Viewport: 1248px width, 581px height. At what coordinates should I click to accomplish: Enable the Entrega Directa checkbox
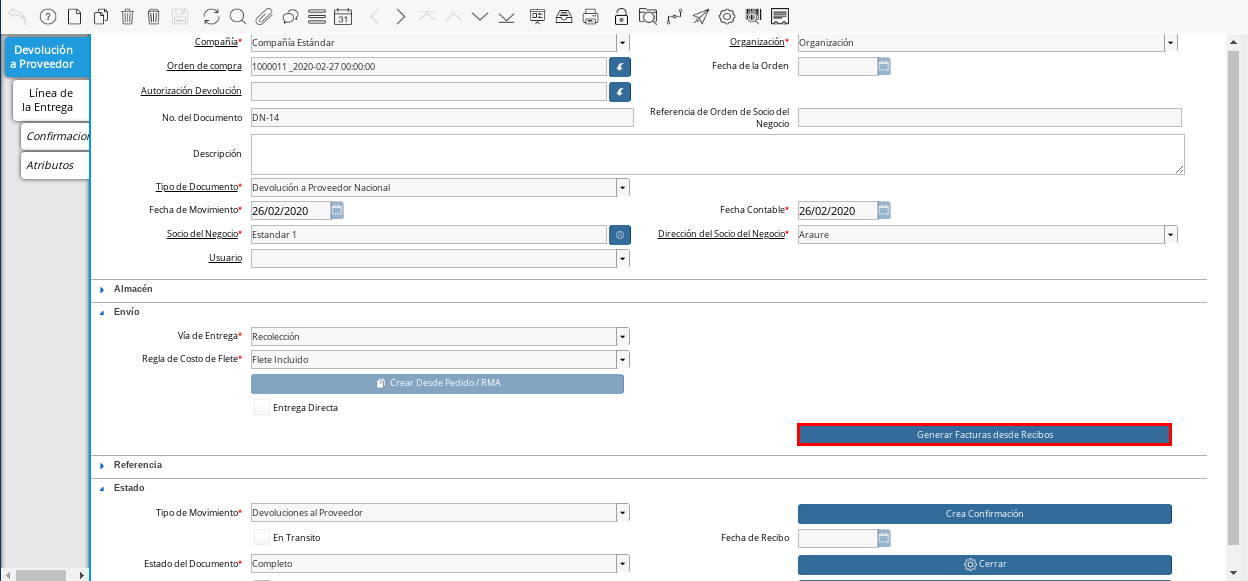tap(262, 408)
